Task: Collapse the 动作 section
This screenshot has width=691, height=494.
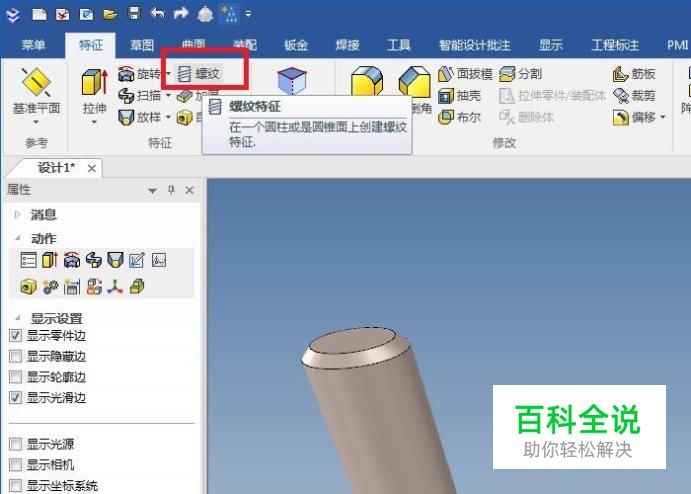Action: tap(18, 238)
